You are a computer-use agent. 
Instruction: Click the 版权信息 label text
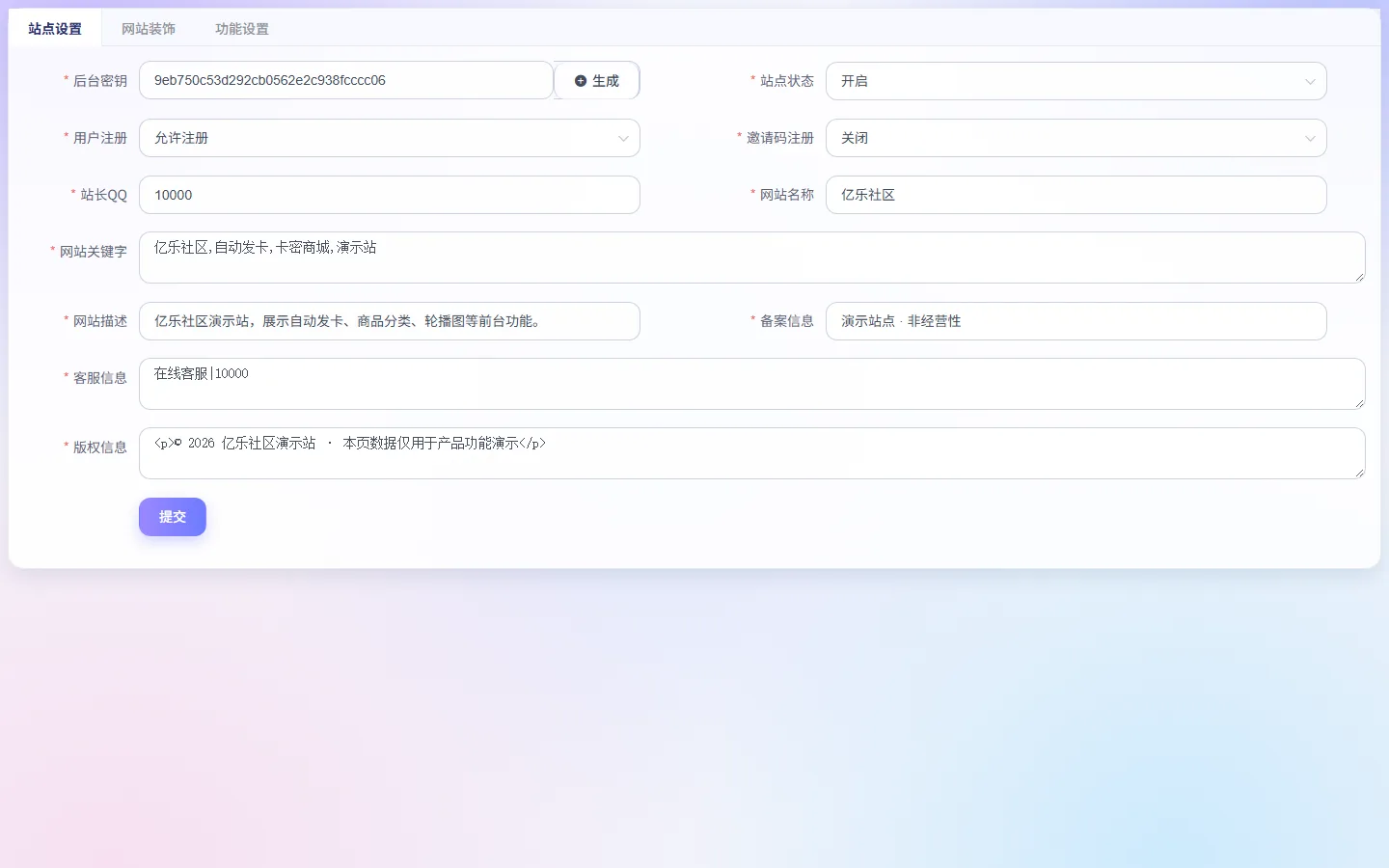point(100,448)
